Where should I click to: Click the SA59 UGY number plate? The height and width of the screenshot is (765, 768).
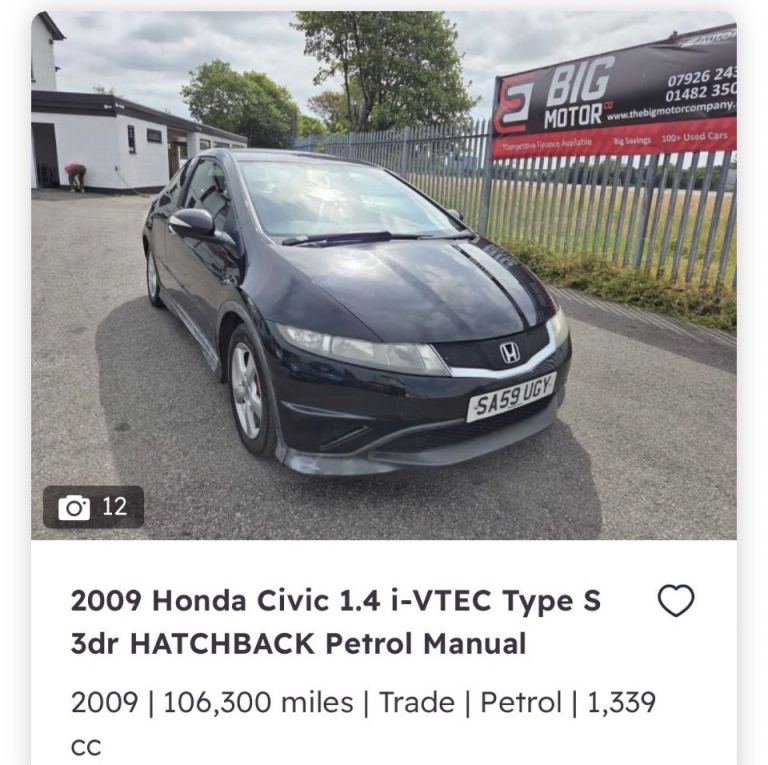[511, 397]
